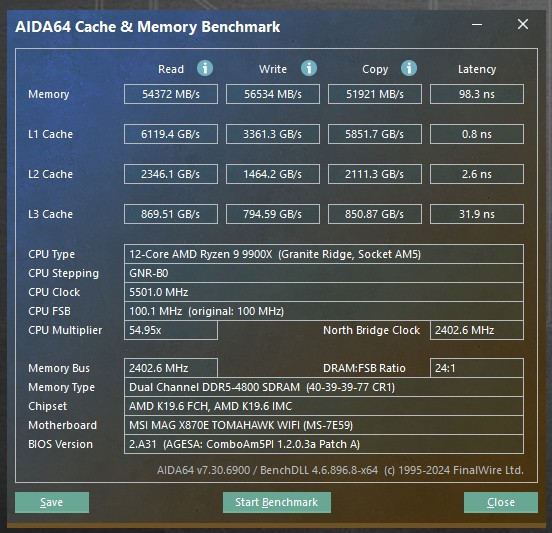Click the DRAM:FSB Ratio 24:1 field
Viewport: 552px width, 533px height.
tap(477, 368)
